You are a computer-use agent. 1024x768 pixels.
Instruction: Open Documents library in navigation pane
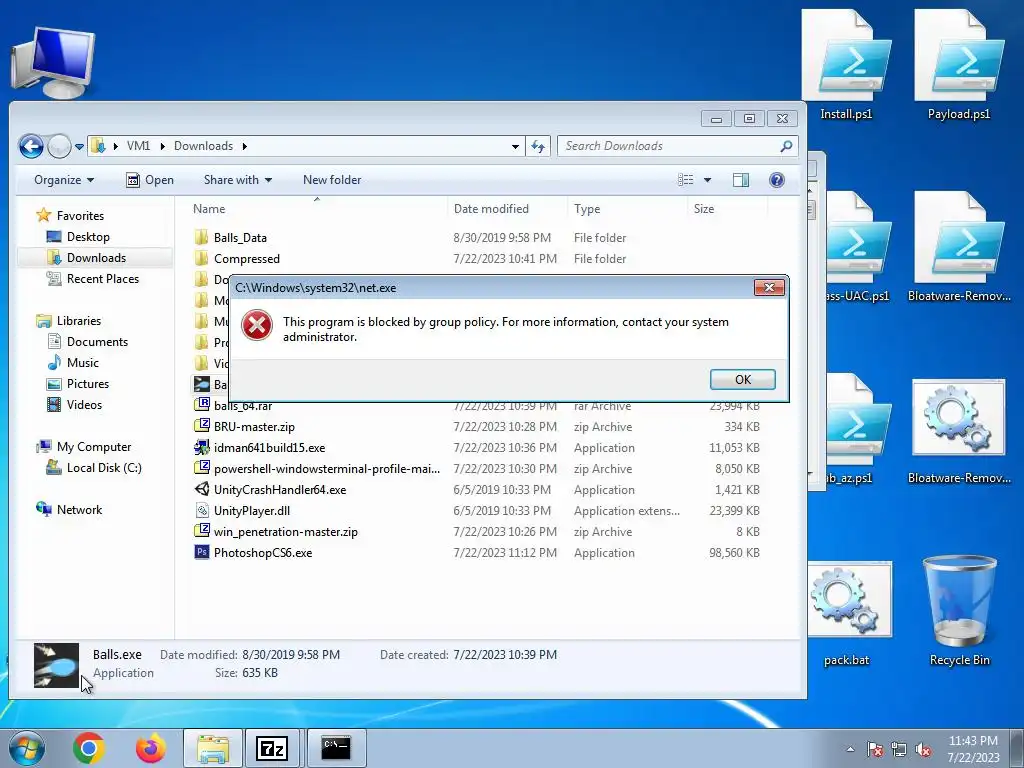pyautogui.click(x=97, y=342)
